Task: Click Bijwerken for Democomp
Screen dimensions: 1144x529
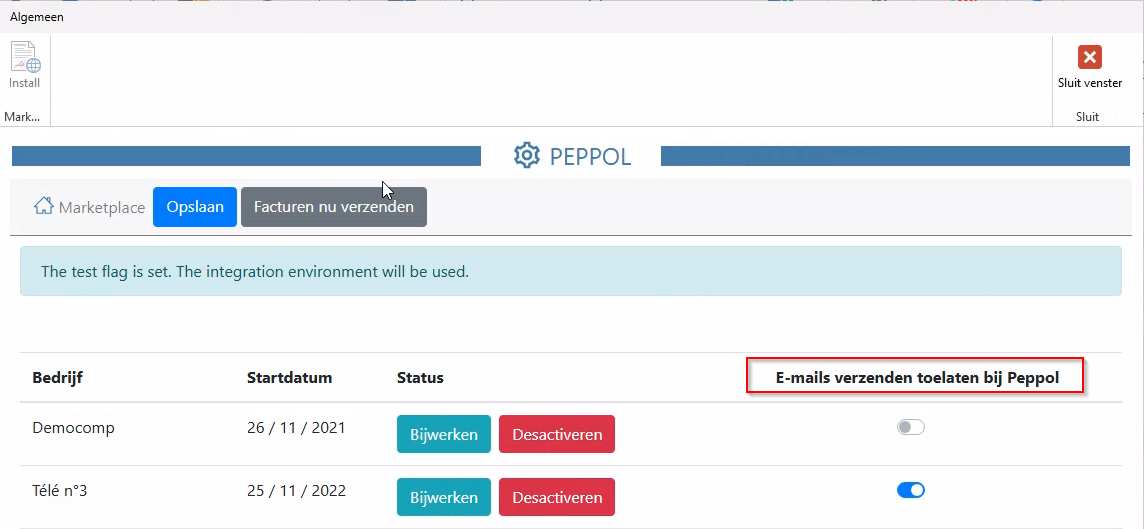Action: (443, 435)
